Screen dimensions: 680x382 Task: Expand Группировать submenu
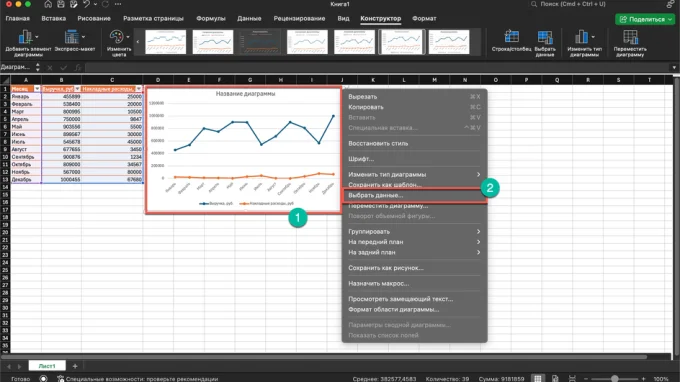478,232
